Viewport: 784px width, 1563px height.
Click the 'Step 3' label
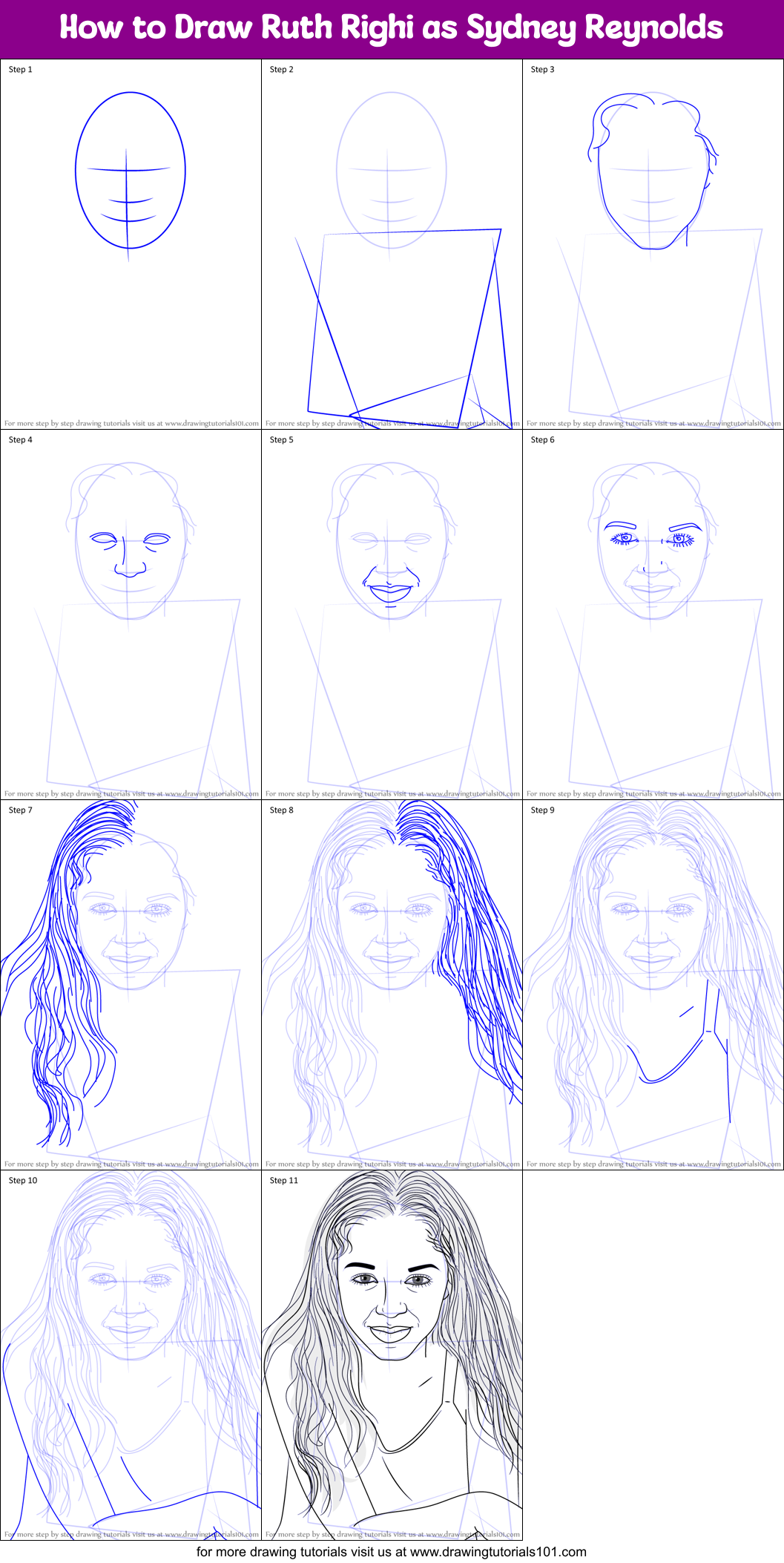(x=543, y=70)
